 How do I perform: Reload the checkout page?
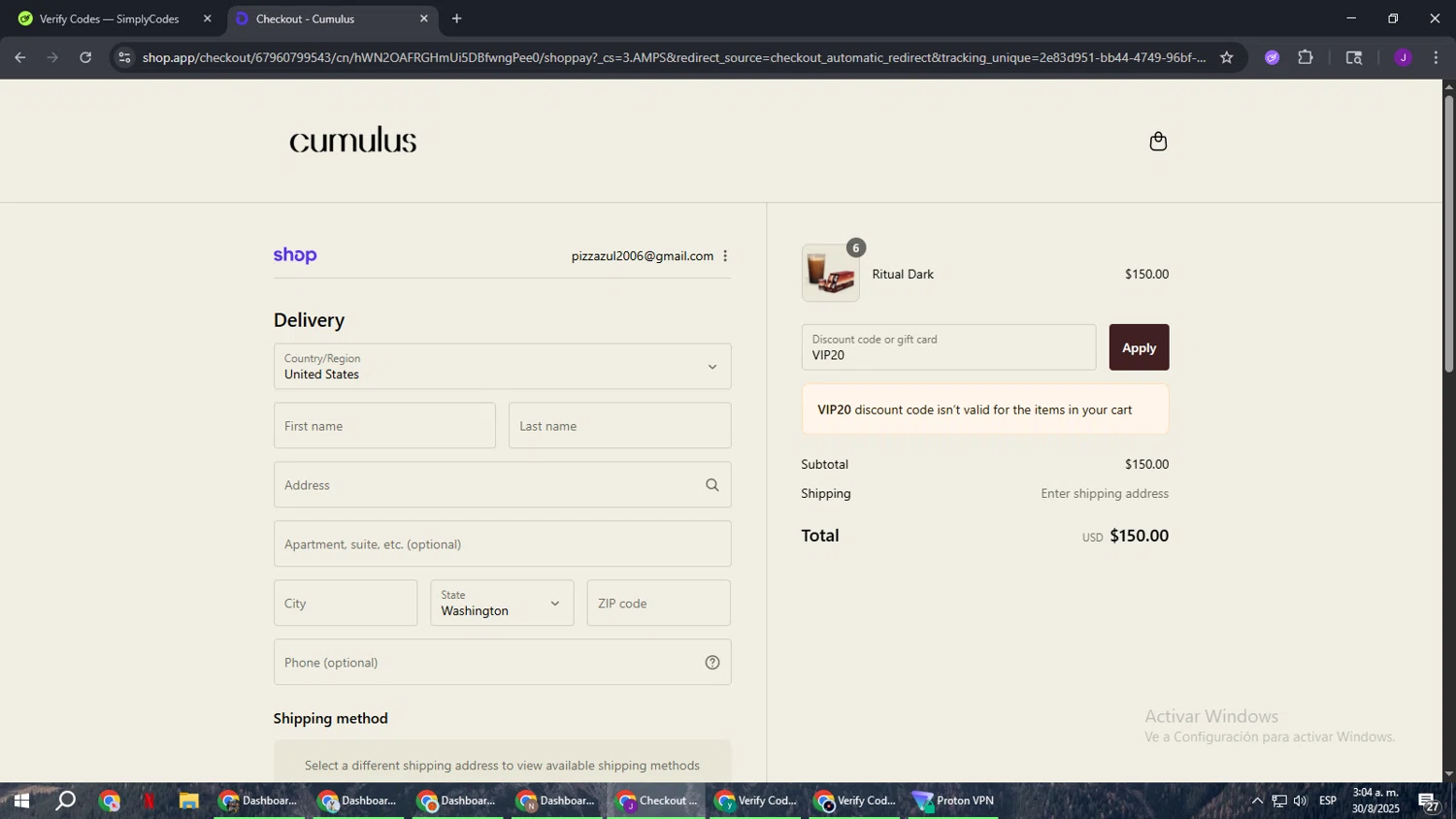click(x=85, y=57)
